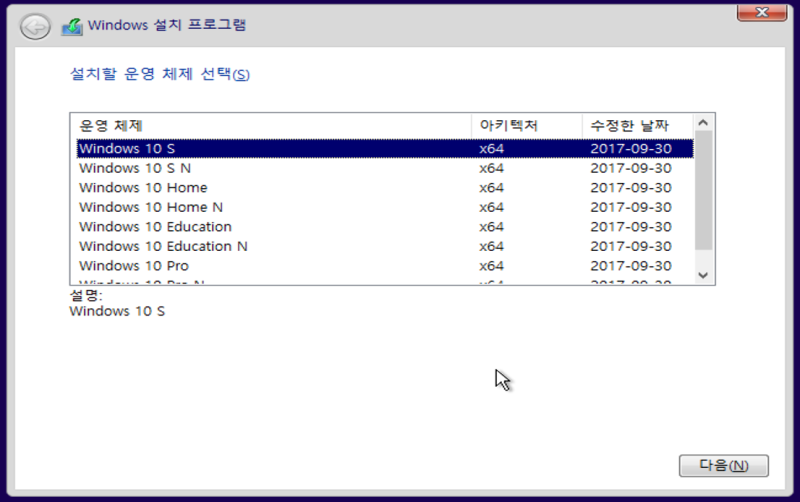Image resolution: width=800 pixels, height=502 pixels.
Task: Click the back arrow button
Action: click(35, 27)
